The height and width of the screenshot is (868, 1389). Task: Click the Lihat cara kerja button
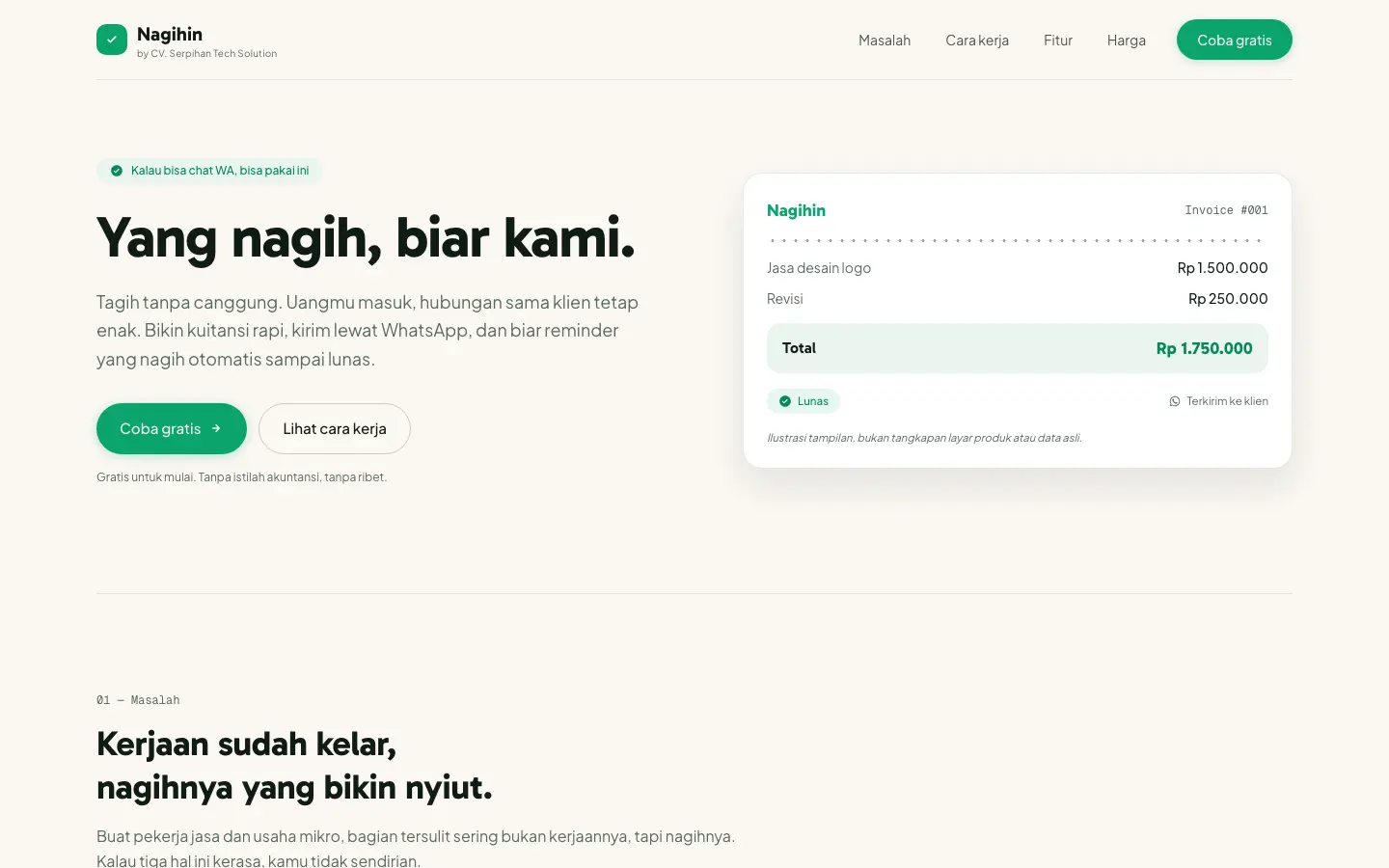[335, 428]
